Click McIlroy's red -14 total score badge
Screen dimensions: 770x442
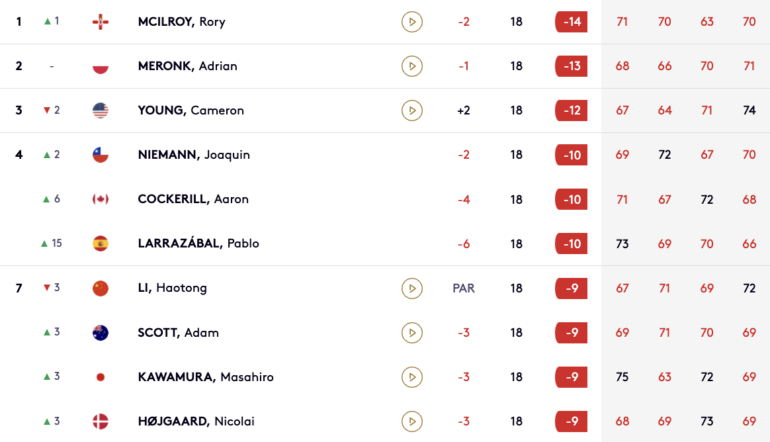point(572,22)
